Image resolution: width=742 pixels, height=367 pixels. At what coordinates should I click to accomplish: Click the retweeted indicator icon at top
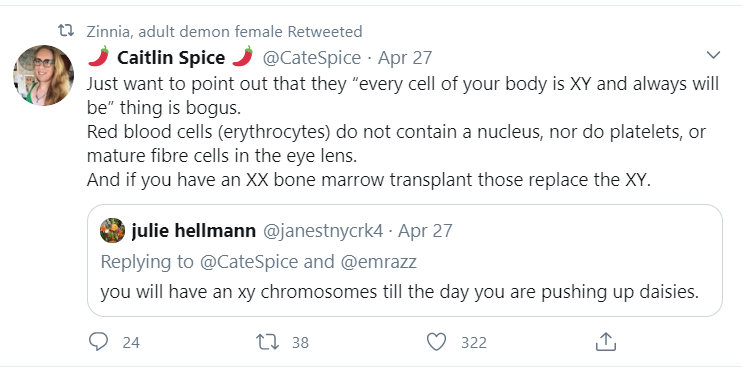tap(66, 31)
